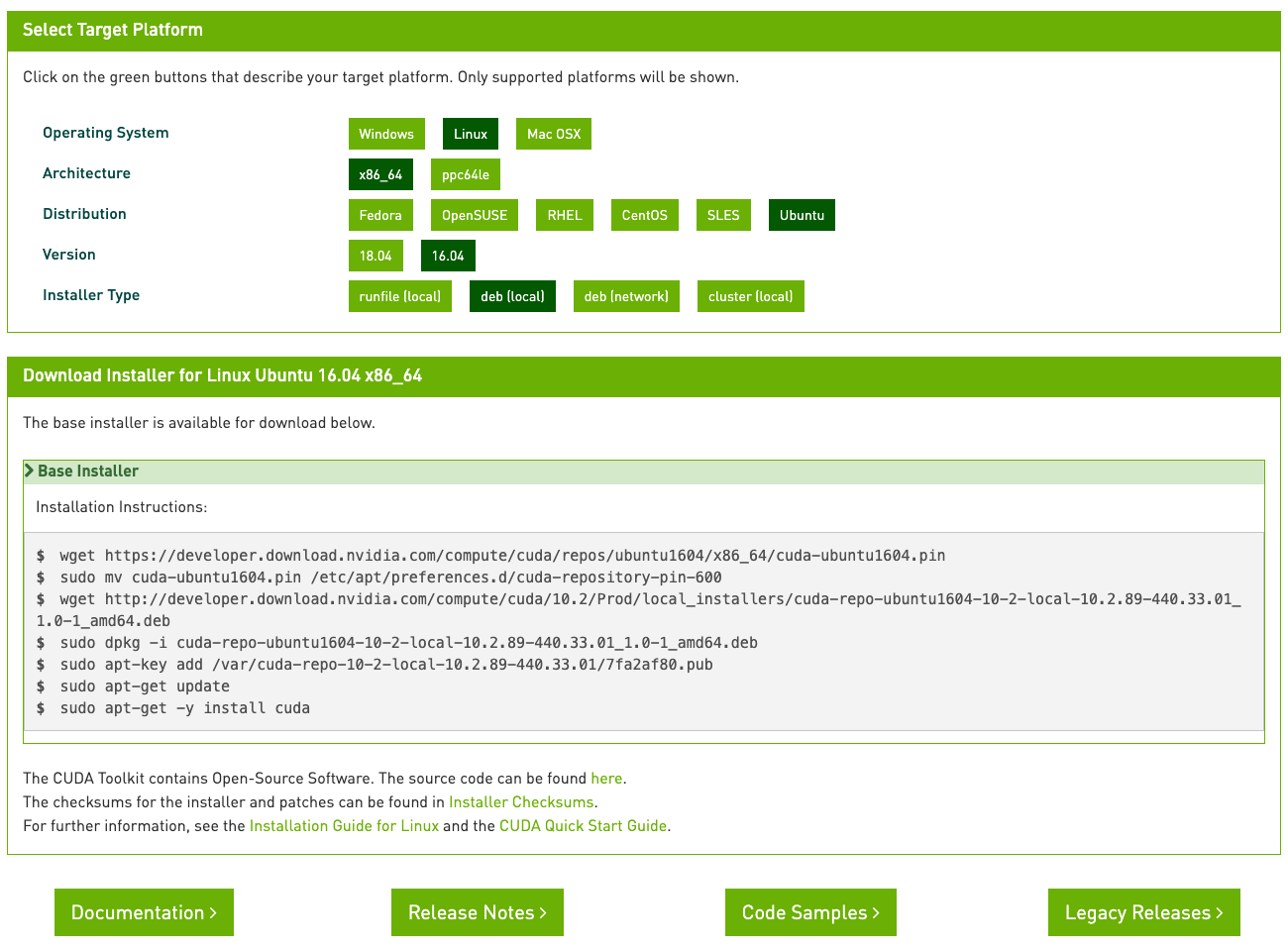The image size is (1288, 949).
Task: Open the Documentation button
Action: tap(144, 912)
